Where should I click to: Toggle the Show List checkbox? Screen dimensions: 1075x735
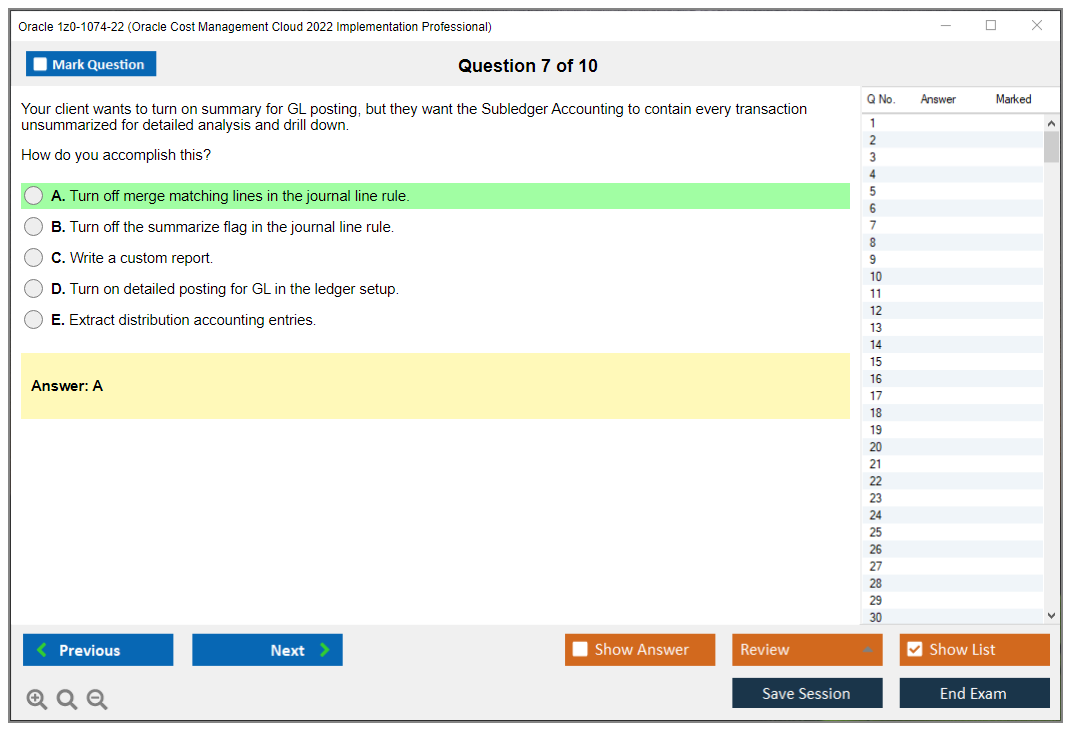point(914,649)
